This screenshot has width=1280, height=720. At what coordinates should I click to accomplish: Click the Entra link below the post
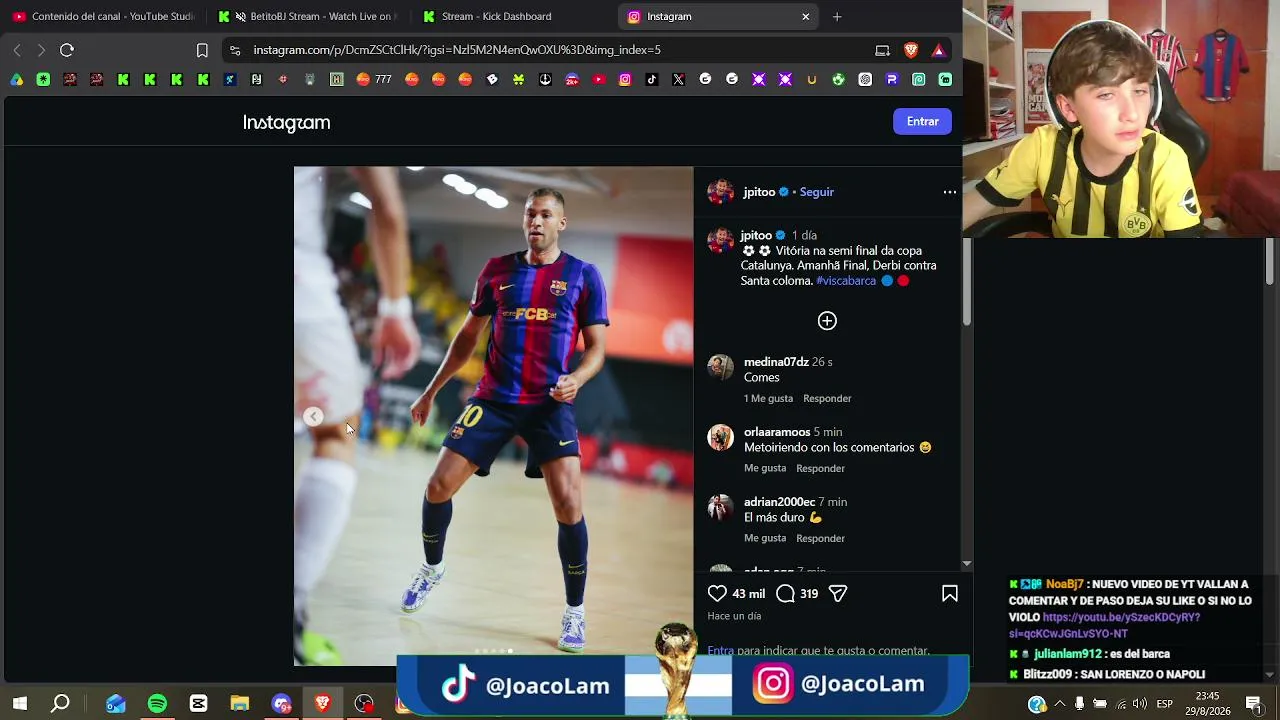720,650
